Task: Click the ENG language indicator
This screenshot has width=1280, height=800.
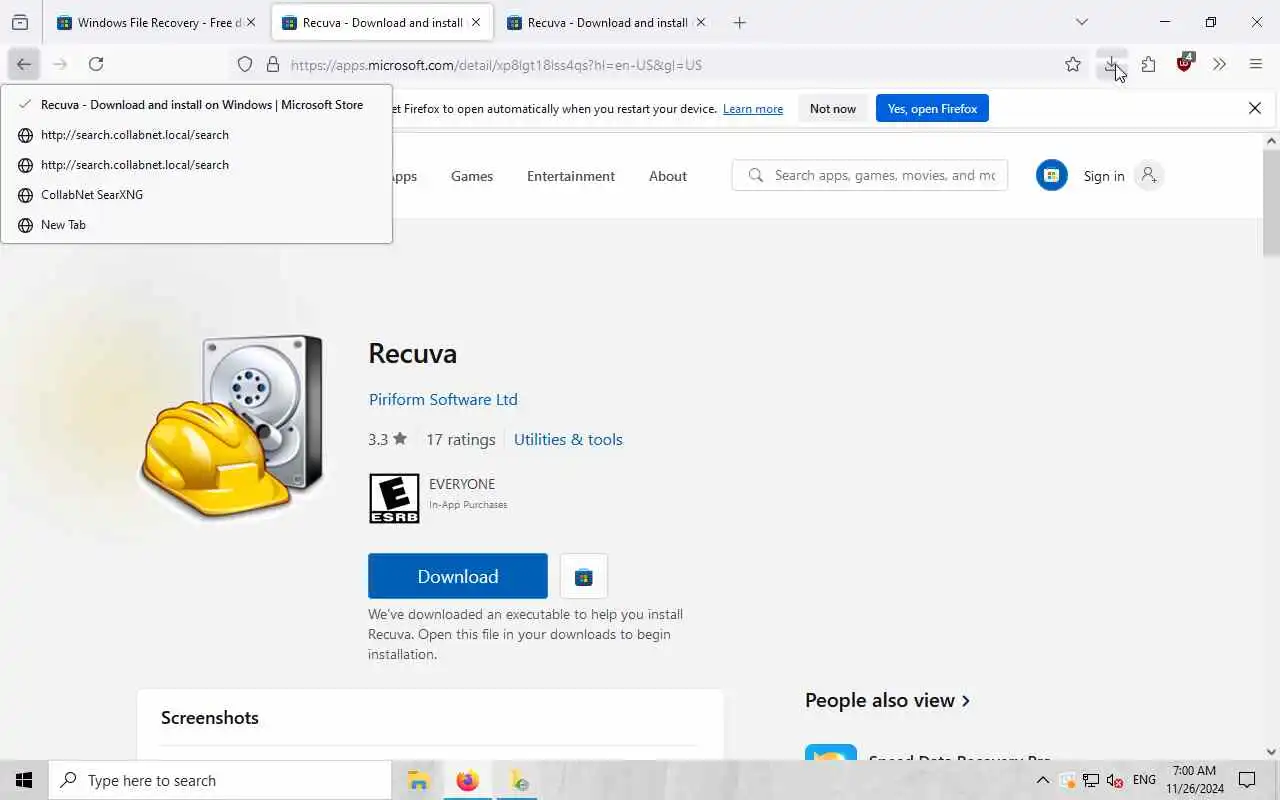Action: 1144,780
